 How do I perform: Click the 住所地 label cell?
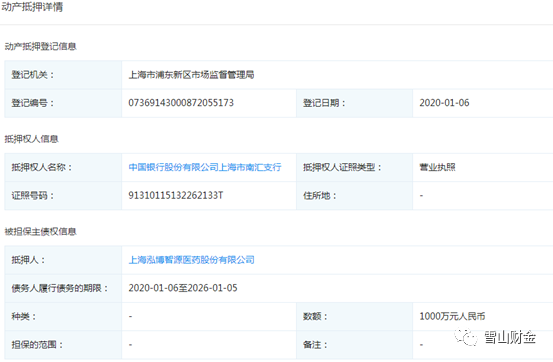(x=354, y=195)
